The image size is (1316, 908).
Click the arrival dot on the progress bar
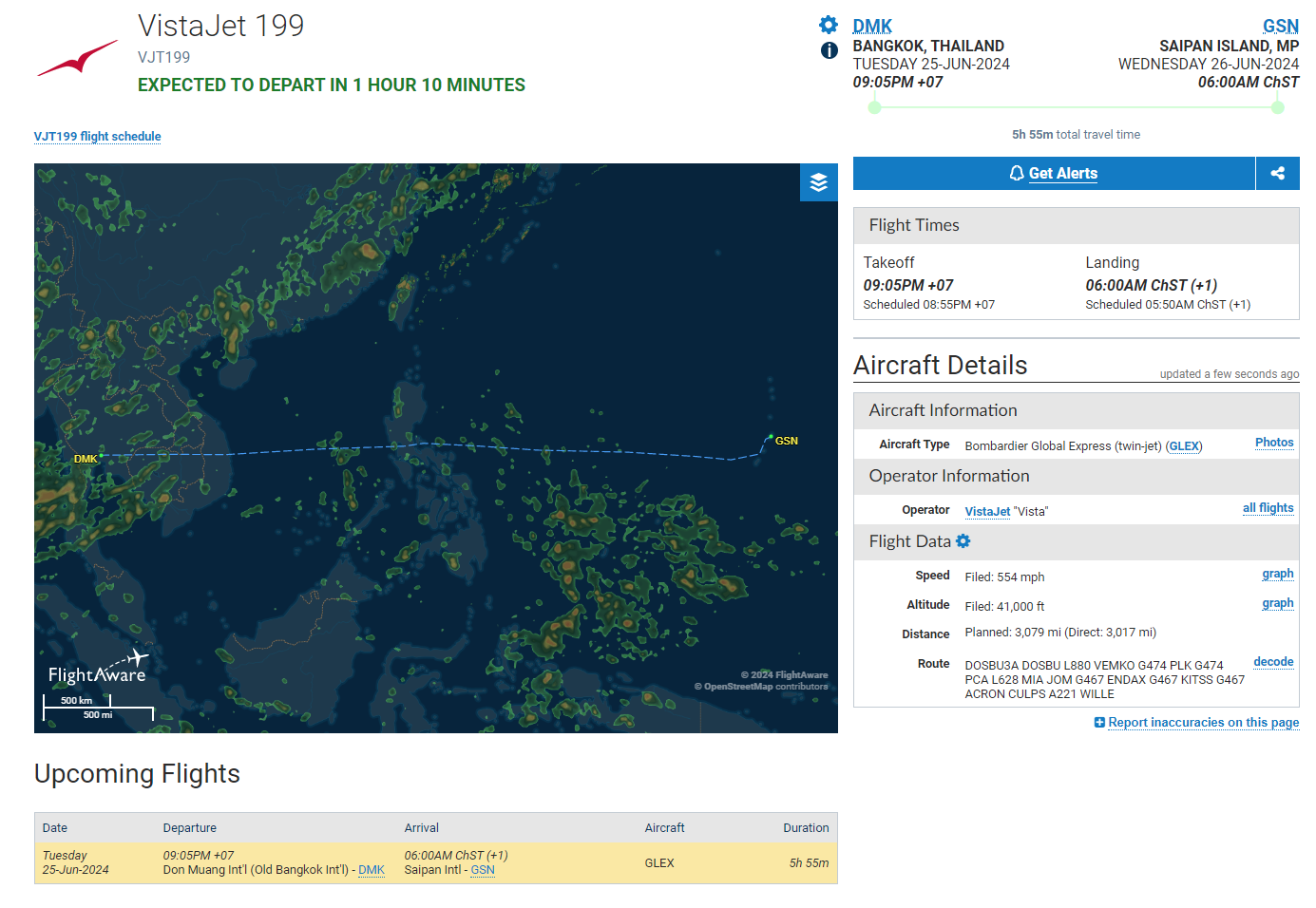(x=1278, y=107)
